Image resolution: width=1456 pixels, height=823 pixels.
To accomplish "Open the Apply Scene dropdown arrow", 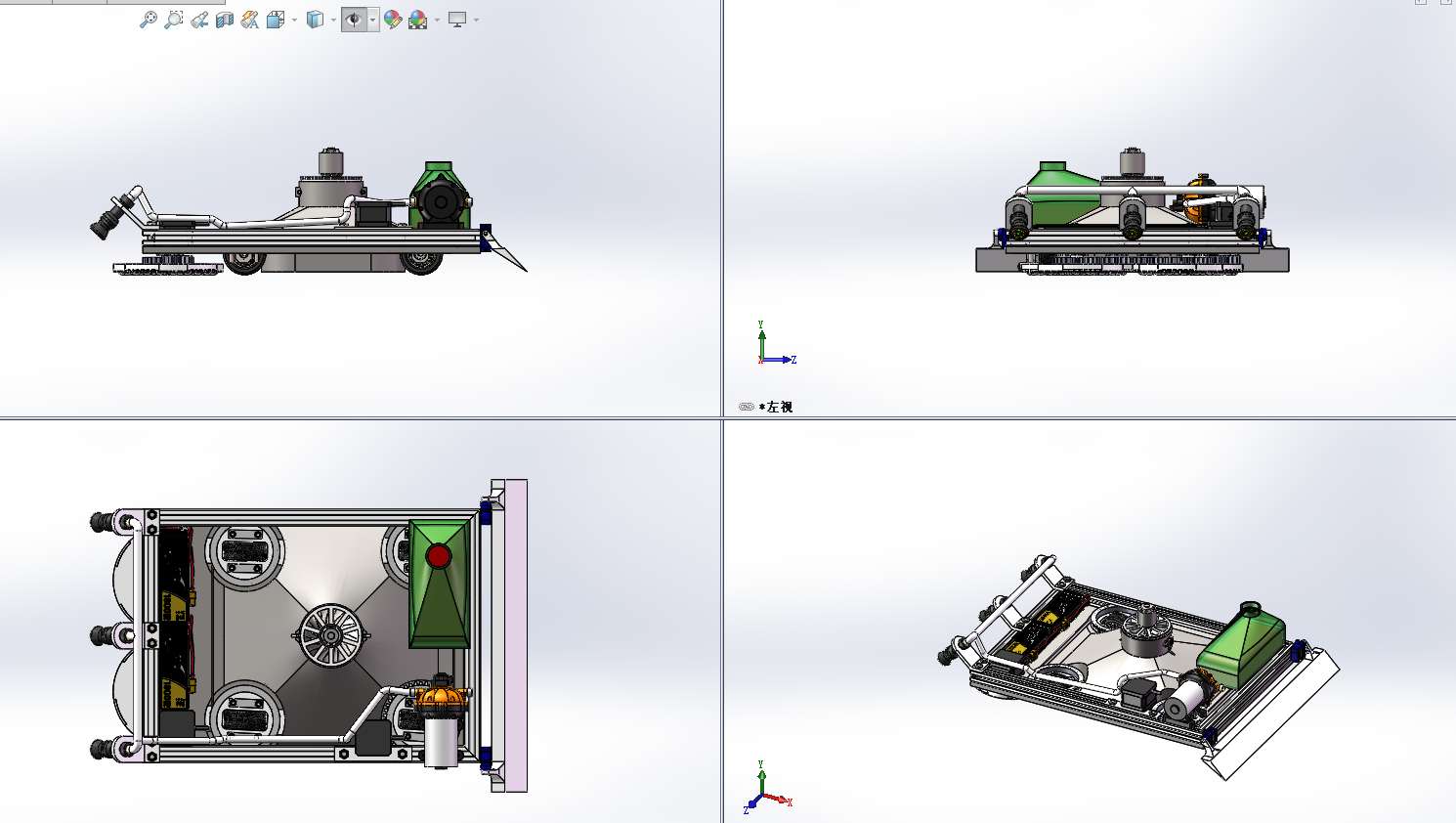I will pyautogui.click(x=437, y=20).
